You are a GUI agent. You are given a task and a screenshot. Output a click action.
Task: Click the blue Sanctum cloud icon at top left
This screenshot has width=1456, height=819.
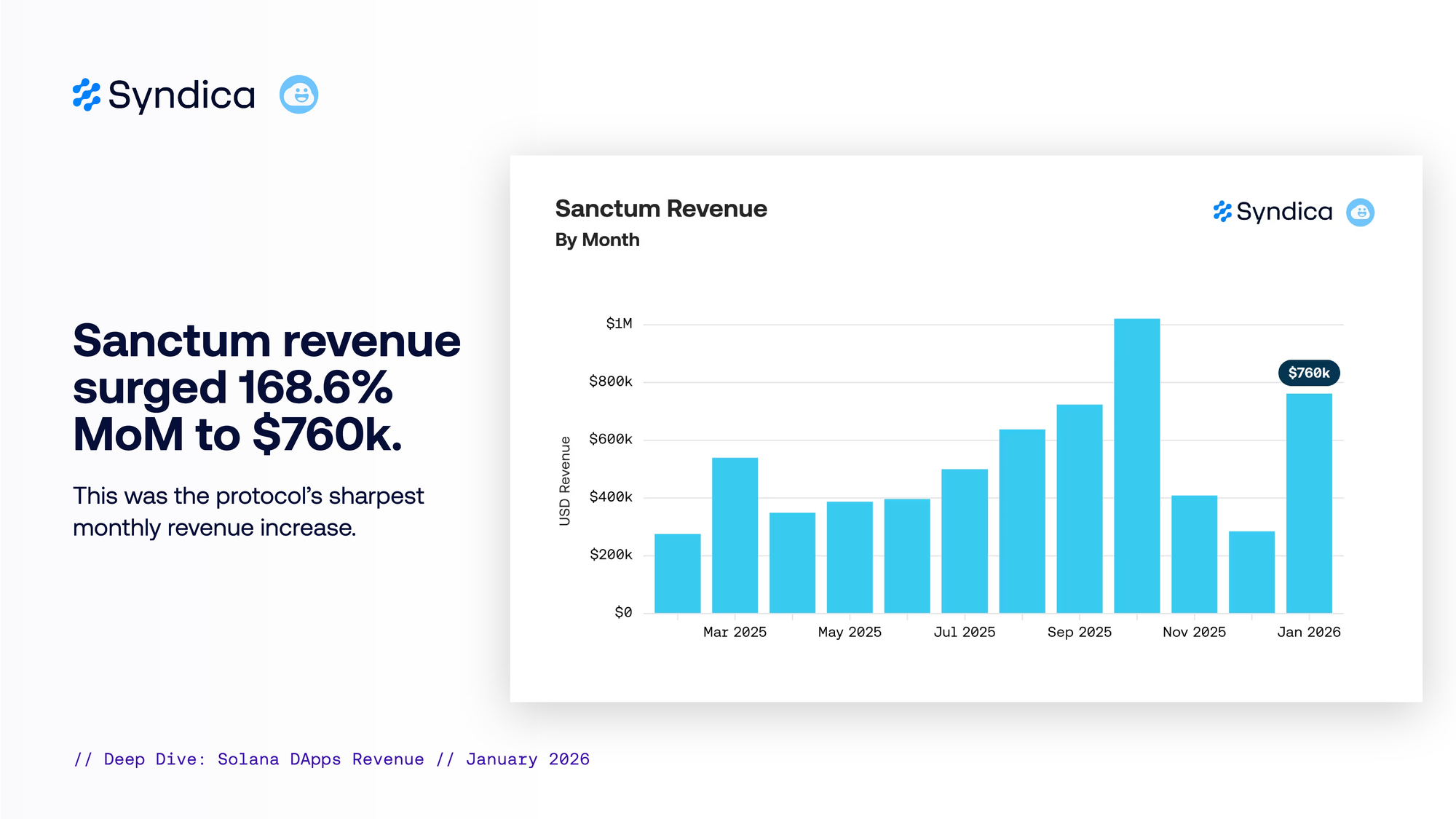point(298,94)
